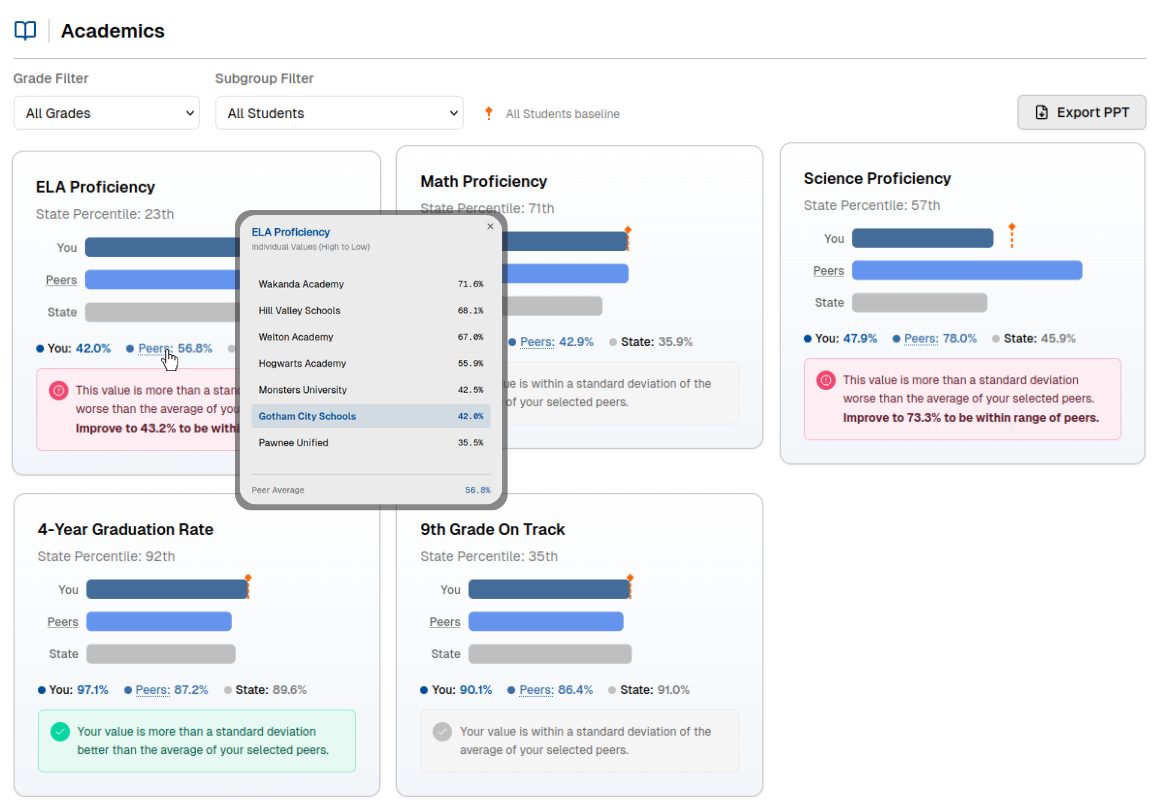Image resolution: width=1160 pixels, height=811 pixels.
Task: Close the ELA Proficiency popup
Action: coord(490,226)
